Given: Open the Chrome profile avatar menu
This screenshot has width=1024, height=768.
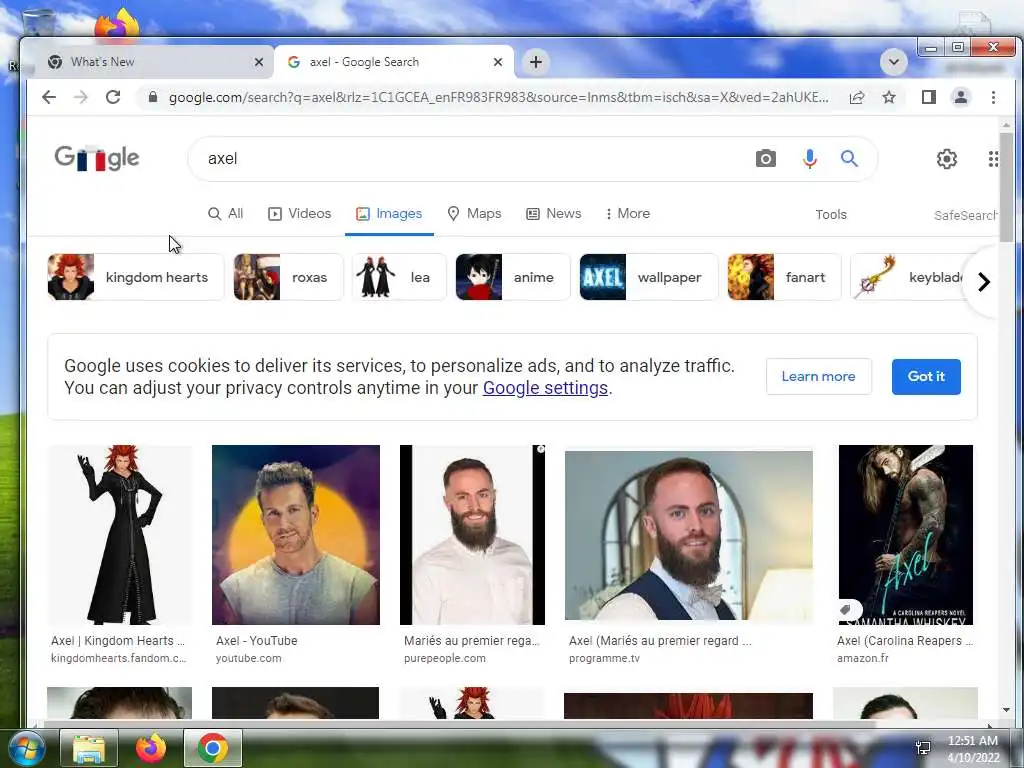Looking at the screenshot, I should (x=961, y=97).
